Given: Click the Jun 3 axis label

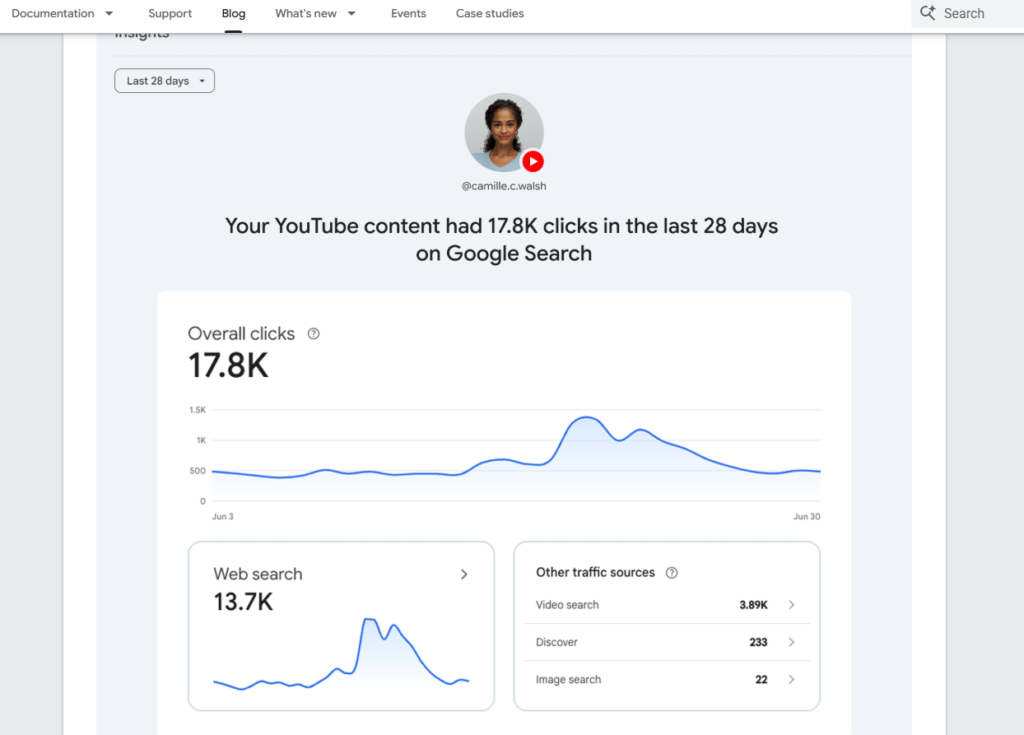Looking at the screenshot, I should (223, 516).
